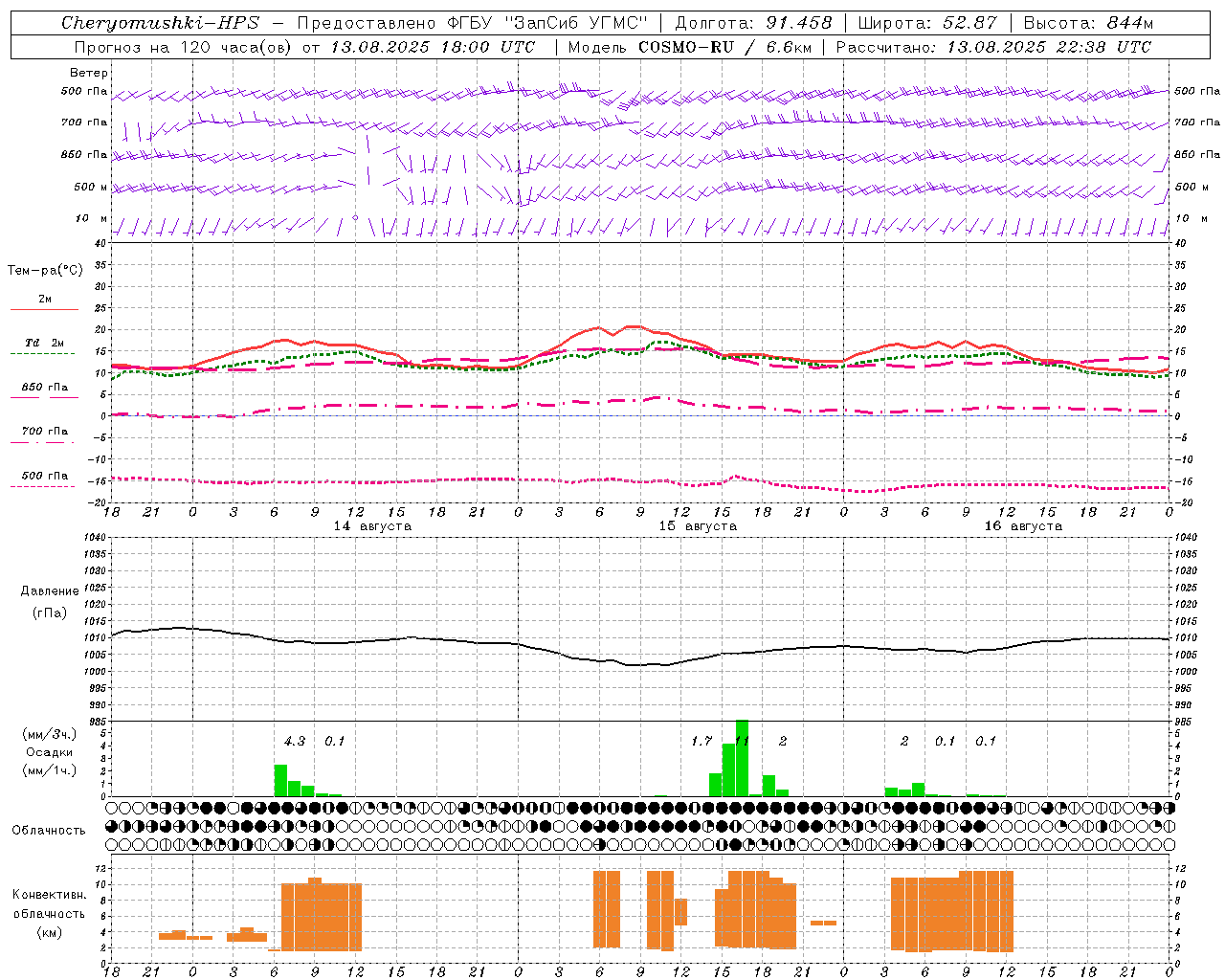Click the Модель COSMO-RU / 6.6км label
The width and height of the screenshot is (1225, 980).
690,47
